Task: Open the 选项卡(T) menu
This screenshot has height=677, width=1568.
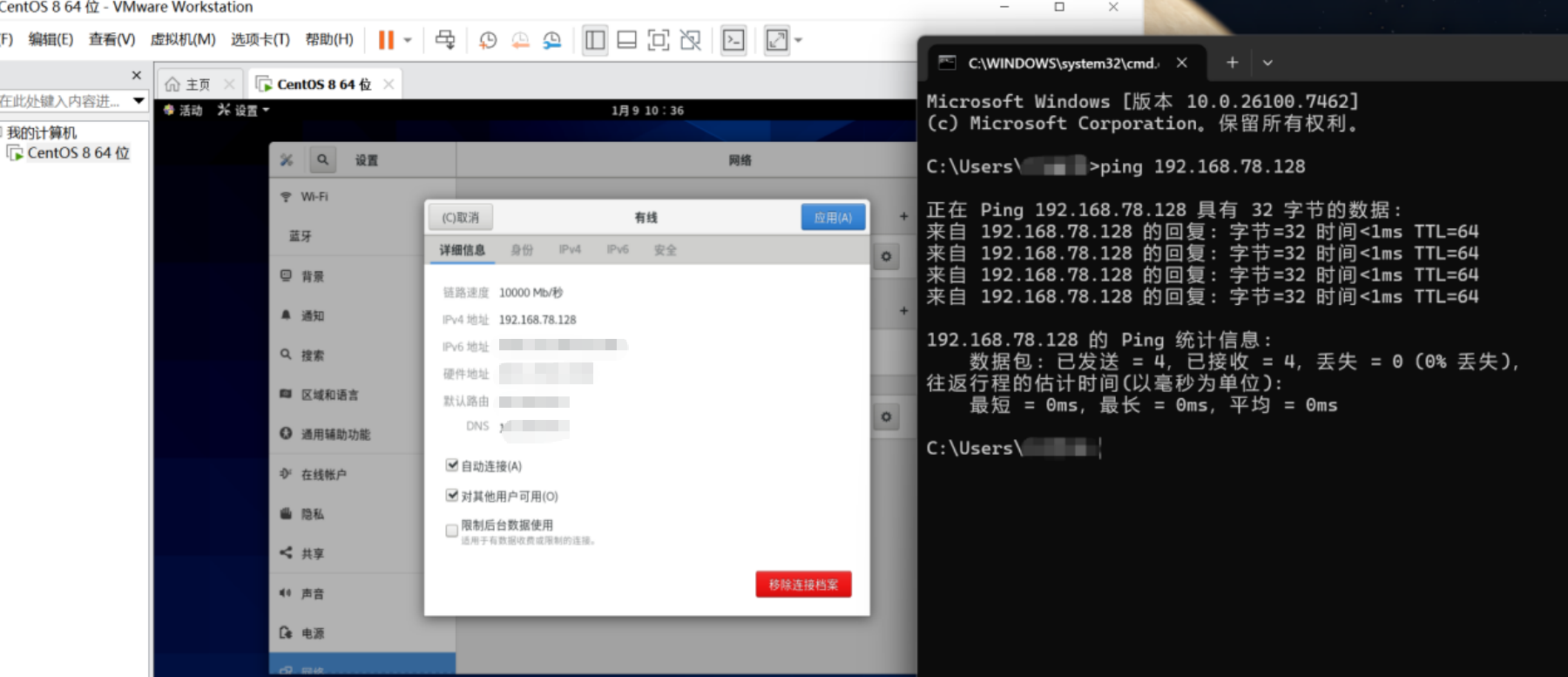Action: (260, 39)
